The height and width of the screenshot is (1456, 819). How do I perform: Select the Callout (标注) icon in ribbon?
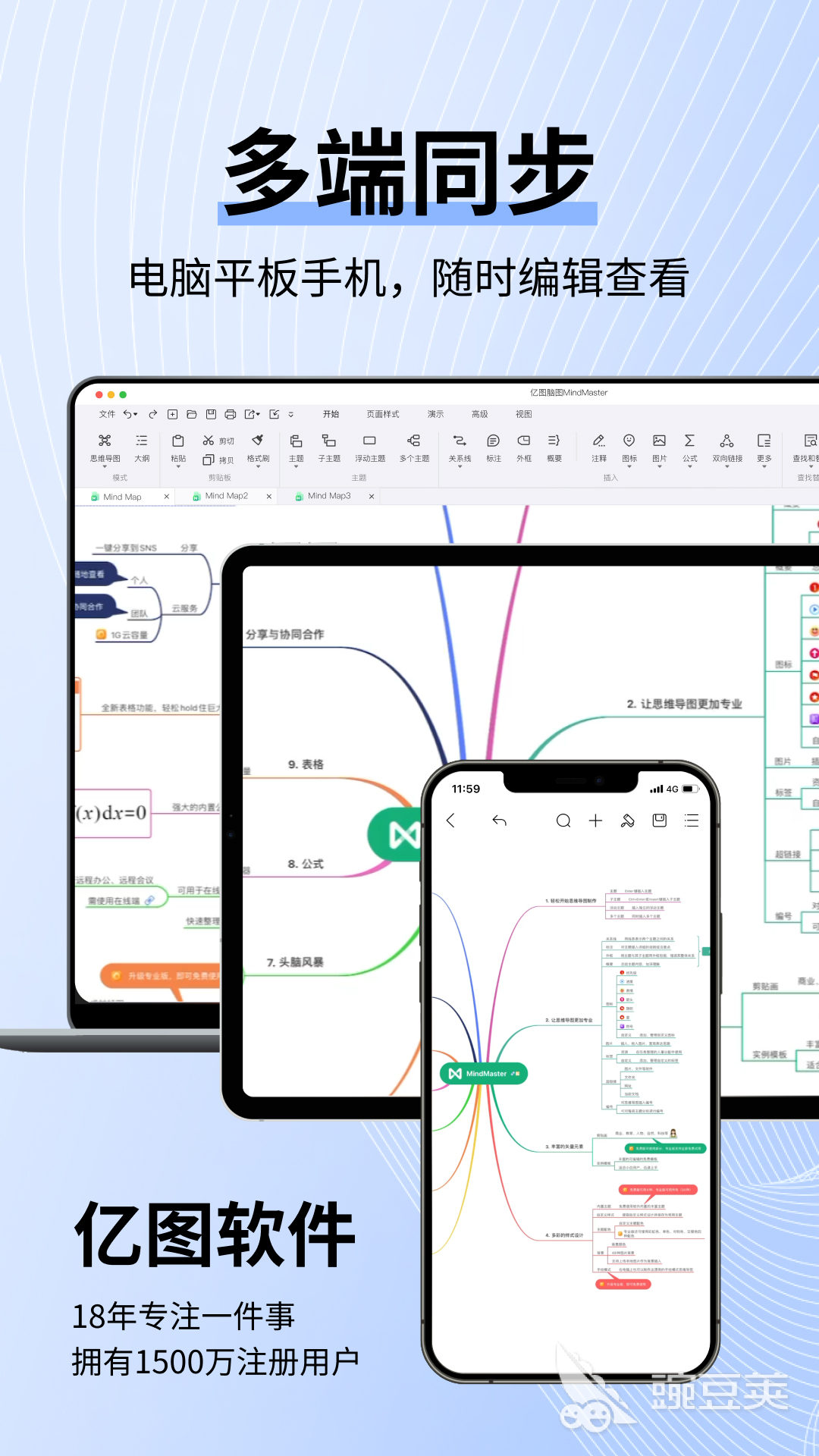pos(493,441)
